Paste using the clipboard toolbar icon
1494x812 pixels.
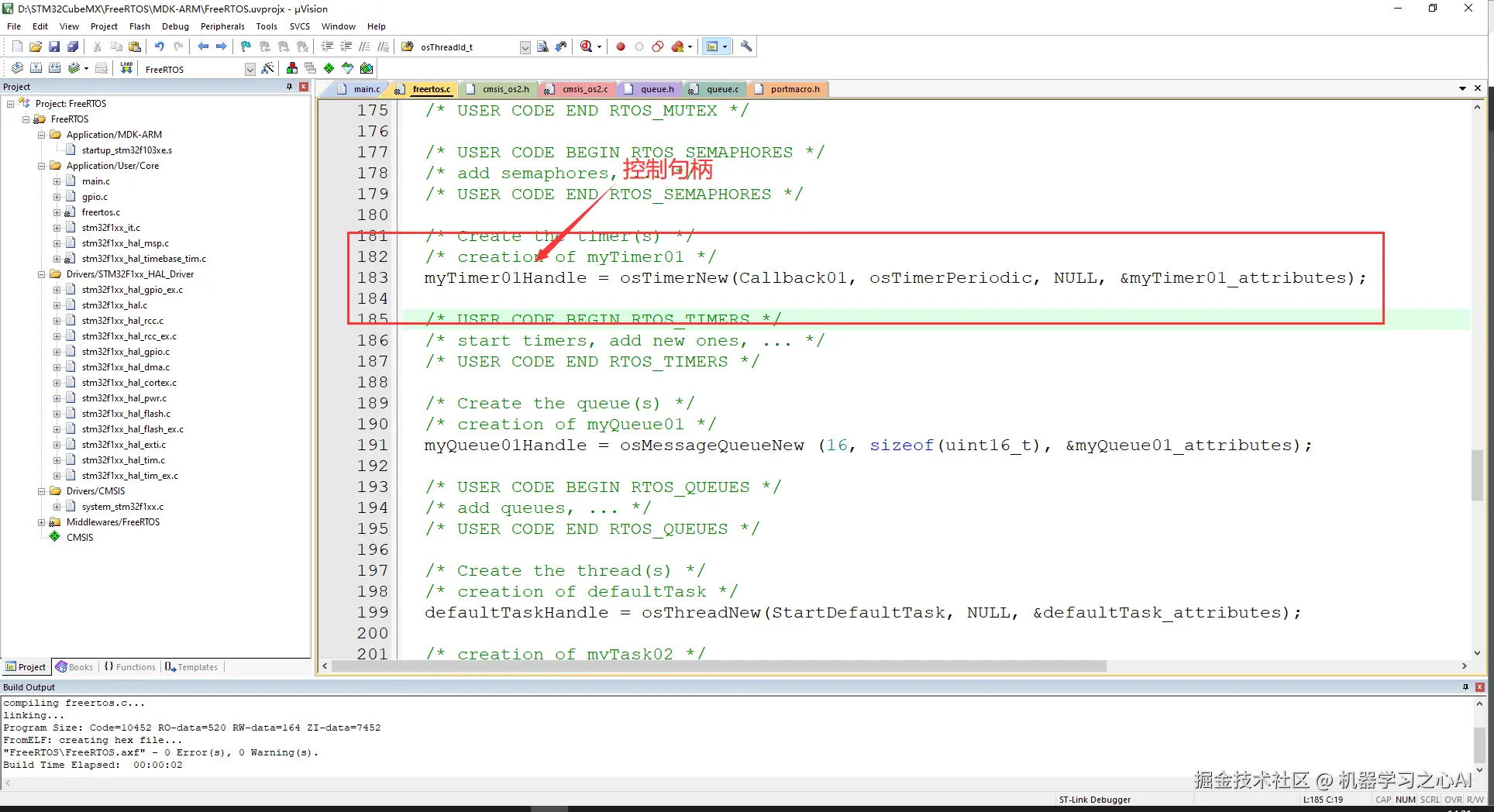[135, 46]
